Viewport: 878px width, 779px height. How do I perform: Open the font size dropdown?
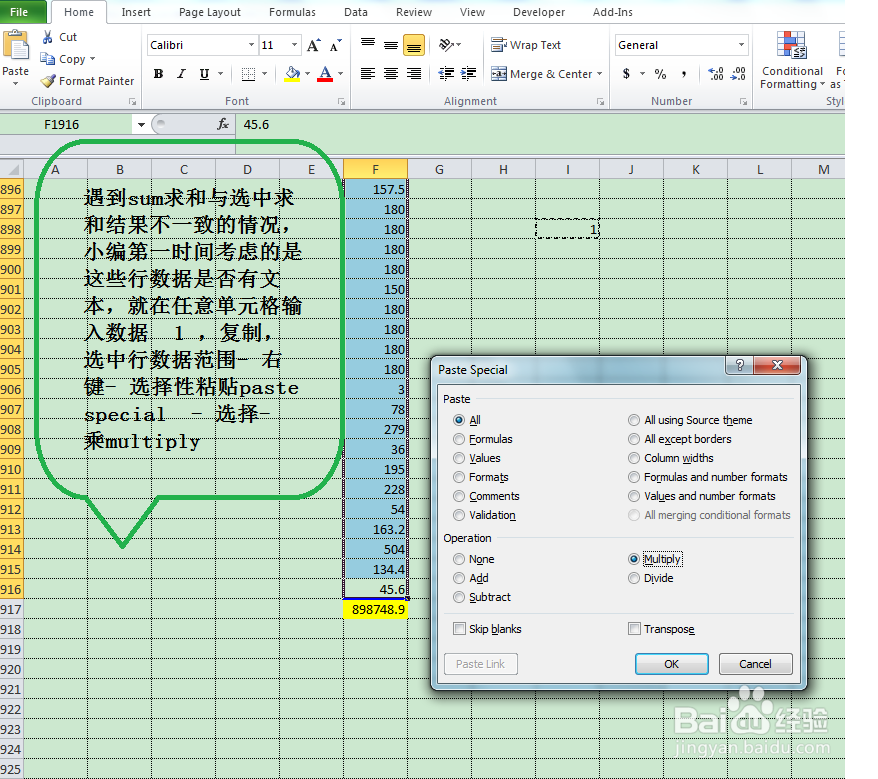[295, 45]
